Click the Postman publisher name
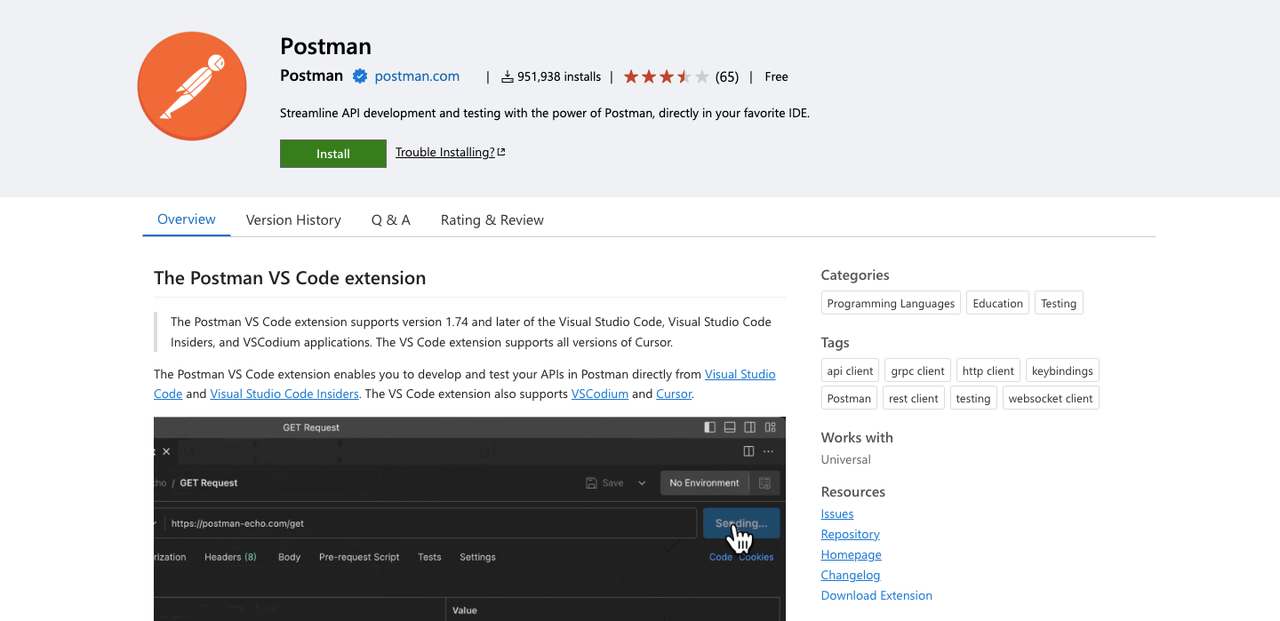 point(311,76)
